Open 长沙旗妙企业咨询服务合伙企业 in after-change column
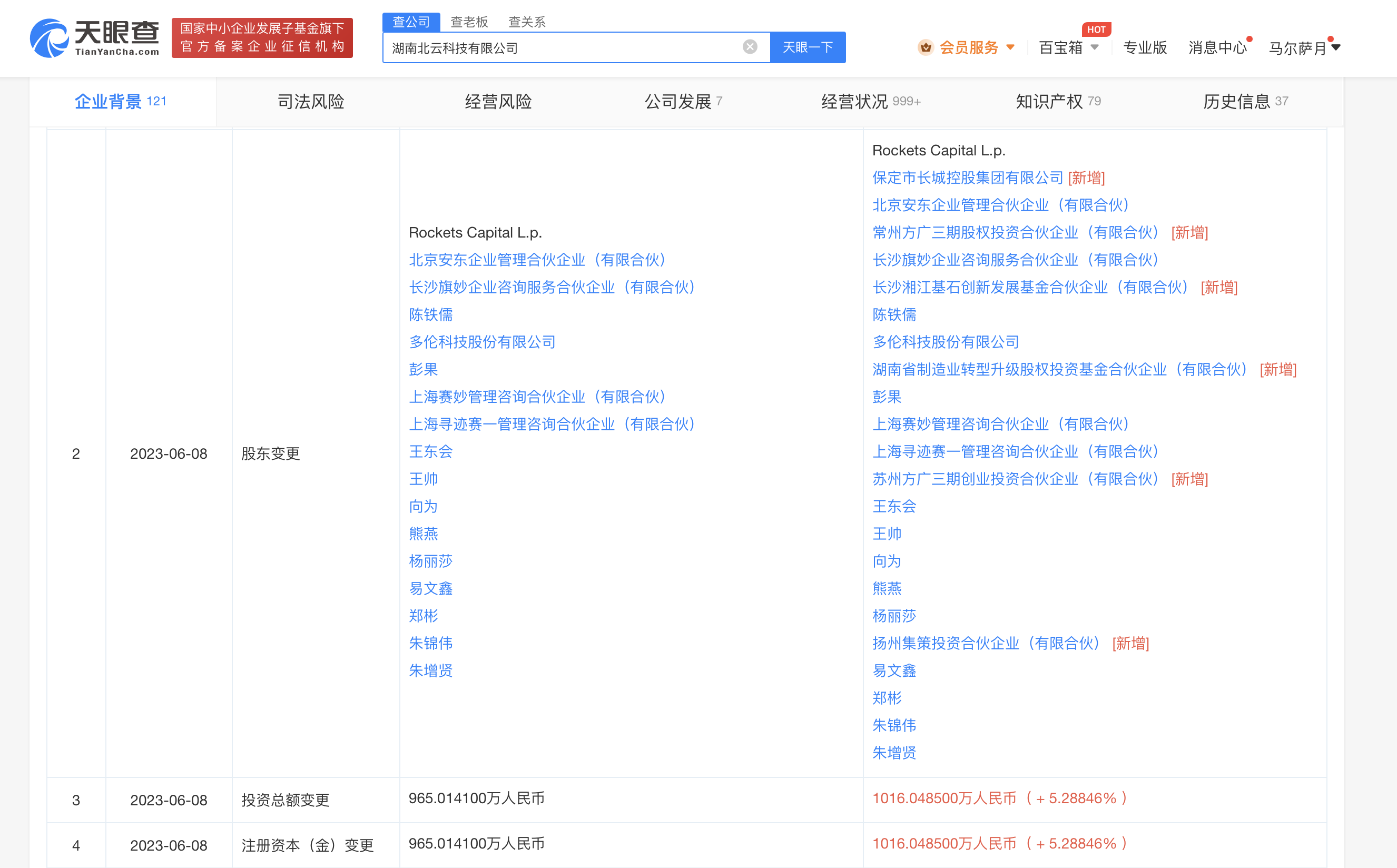Viewport: 1397px width, 868px height. [1017, 260]
